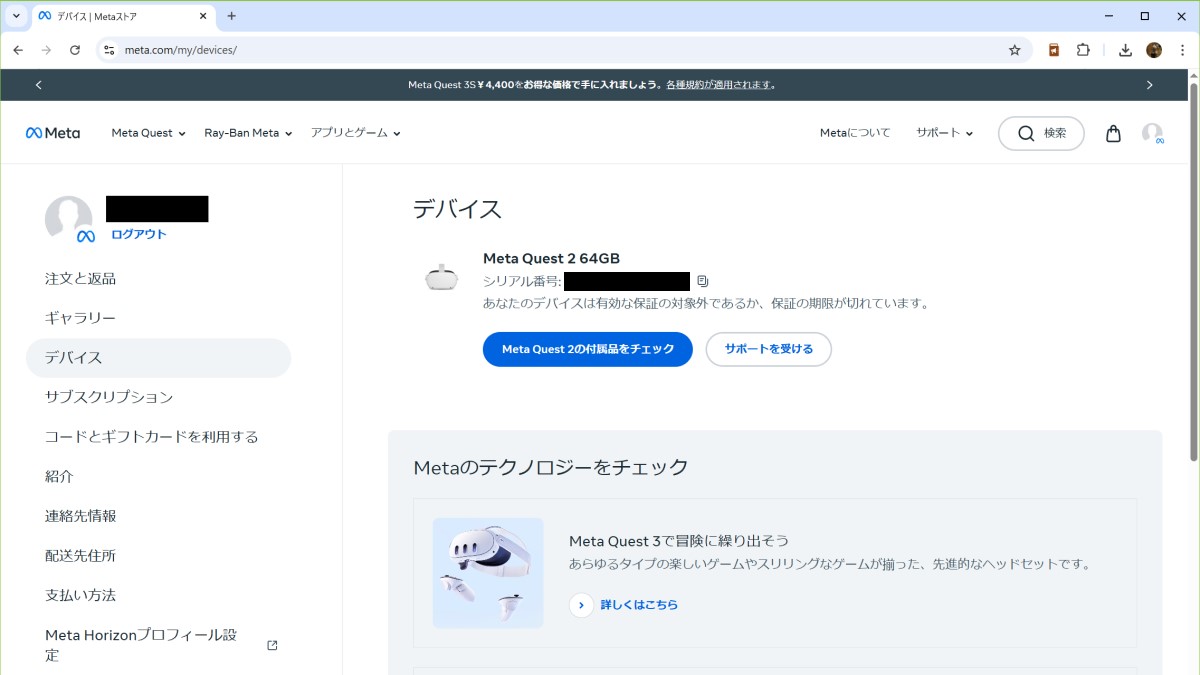Click the Meta Quest 3で冒険に繰り出そう title
Viewport: 1200px width, 675px height.
click(x=679, y=541)
